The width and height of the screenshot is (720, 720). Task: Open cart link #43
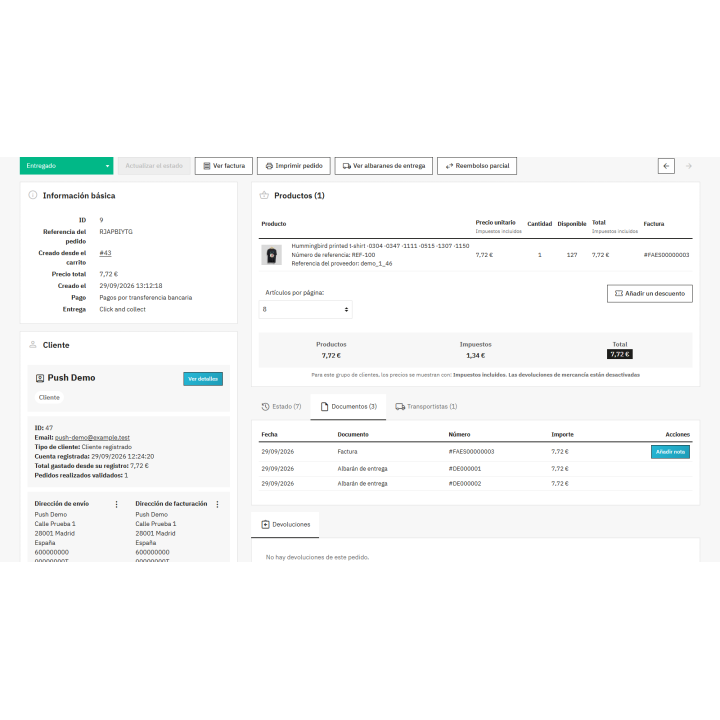click(105, 253)
